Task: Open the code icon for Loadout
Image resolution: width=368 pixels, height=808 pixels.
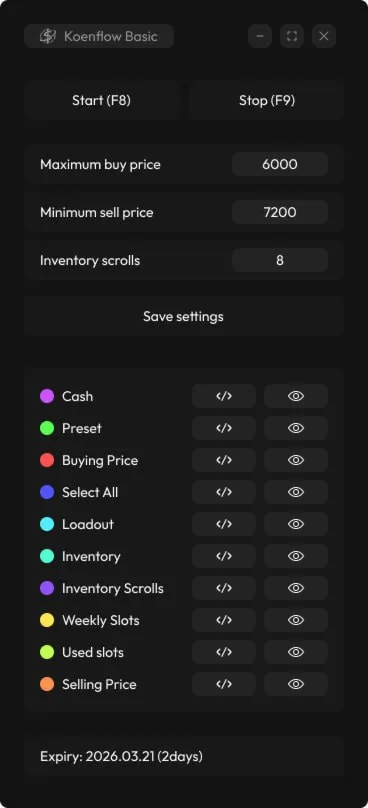Action: pos(224,524)
